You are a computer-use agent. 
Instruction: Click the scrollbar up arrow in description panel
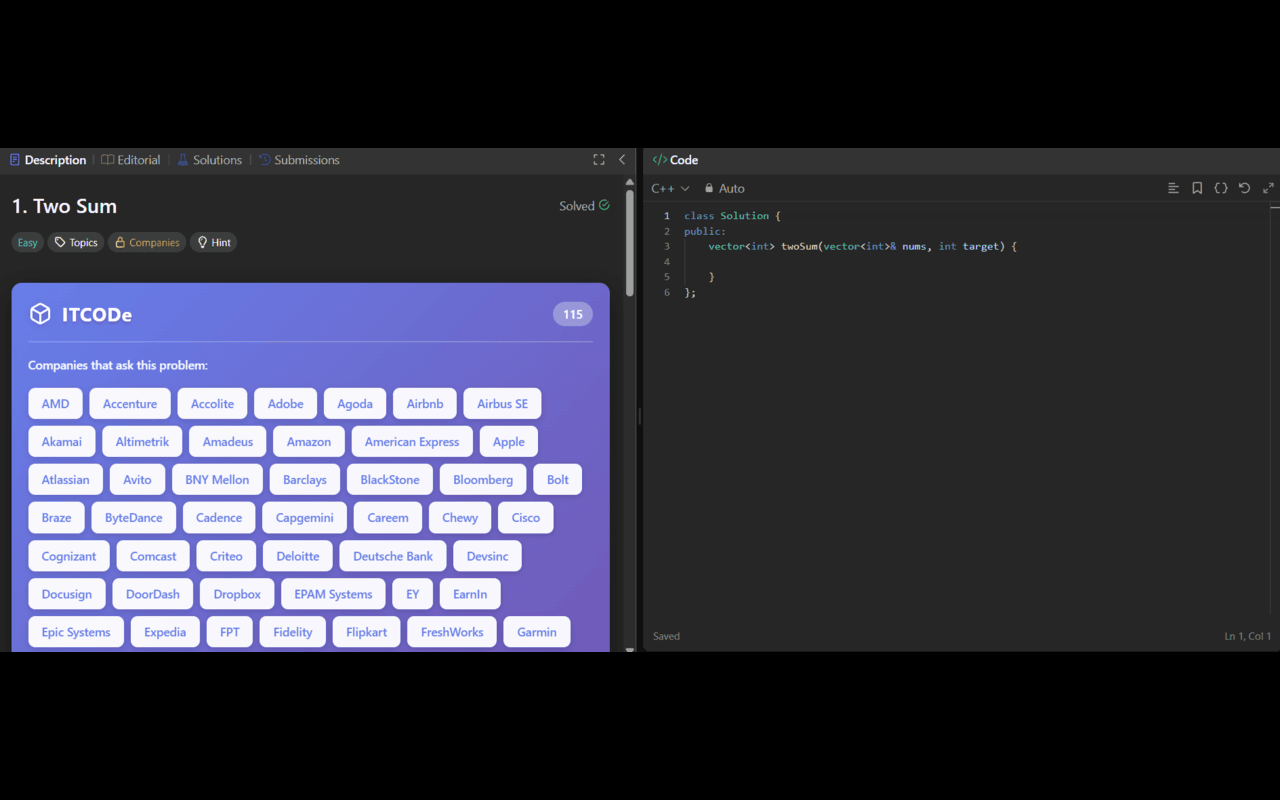[630, 182]
